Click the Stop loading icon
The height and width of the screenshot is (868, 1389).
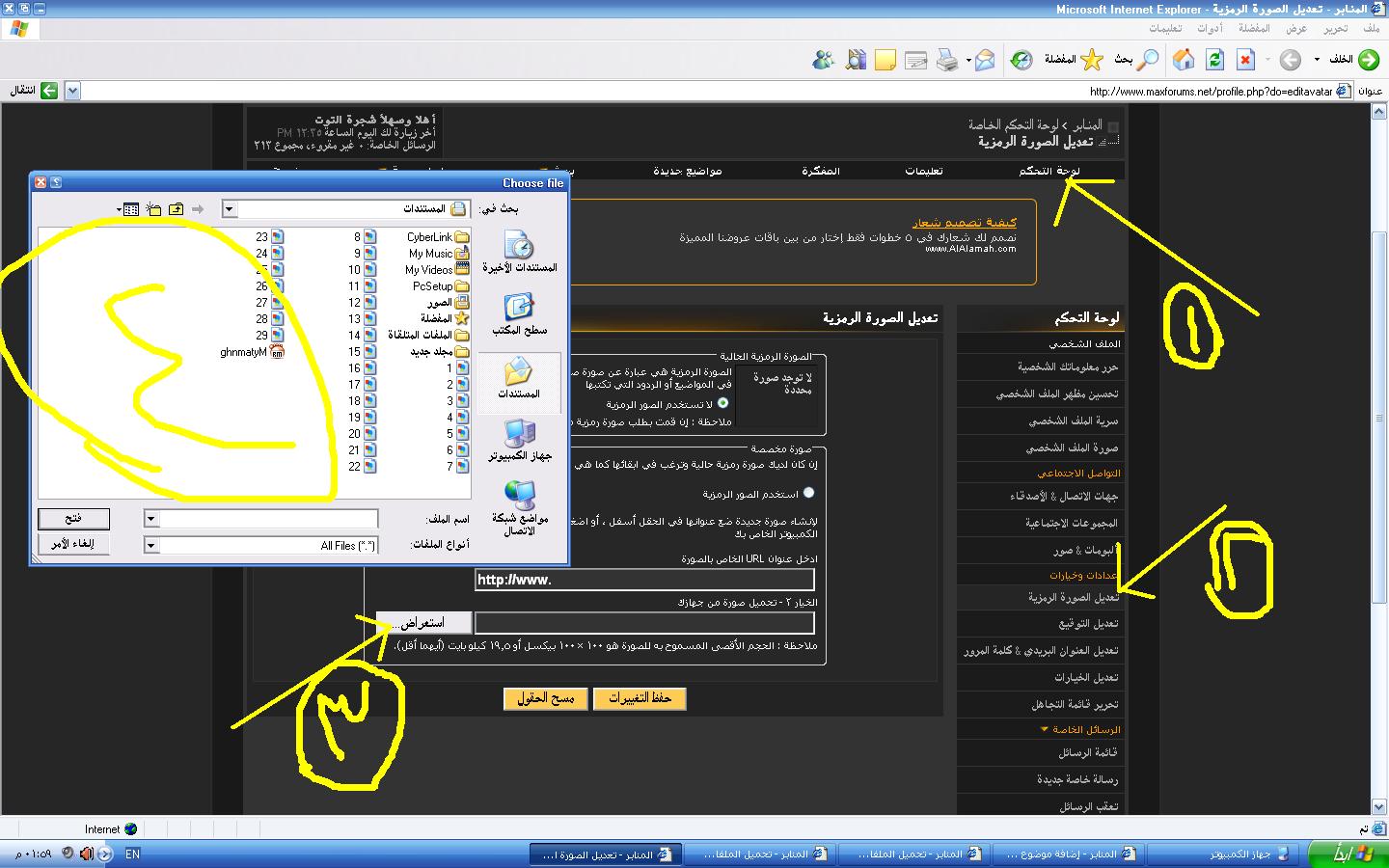click(1245, 60)
